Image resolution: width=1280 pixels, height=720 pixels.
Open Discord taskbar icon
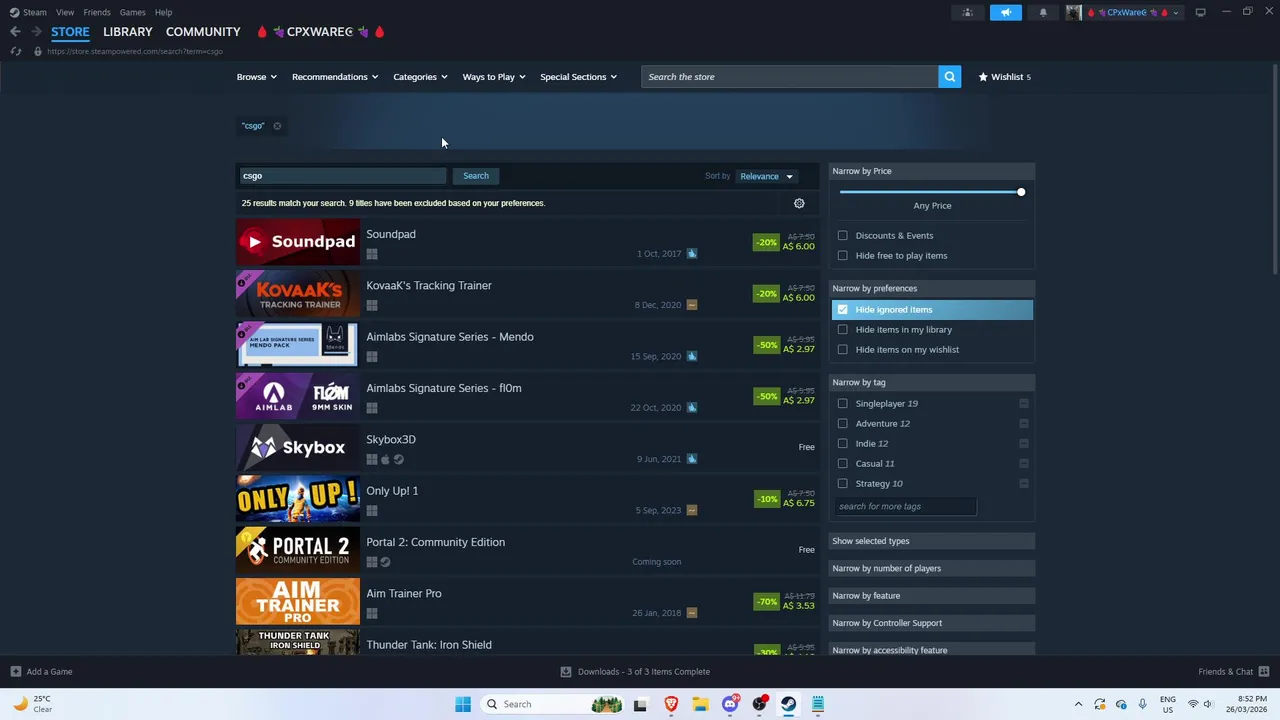(730, 704)
